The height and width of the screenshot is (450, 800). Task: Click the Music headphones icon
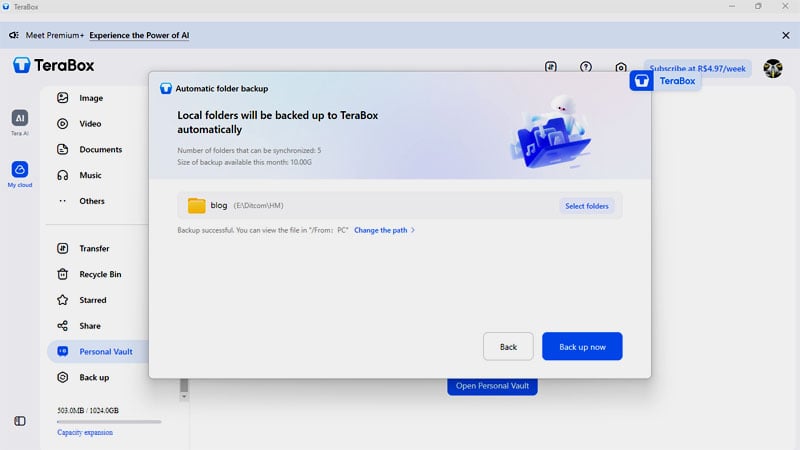coord(62,175)
